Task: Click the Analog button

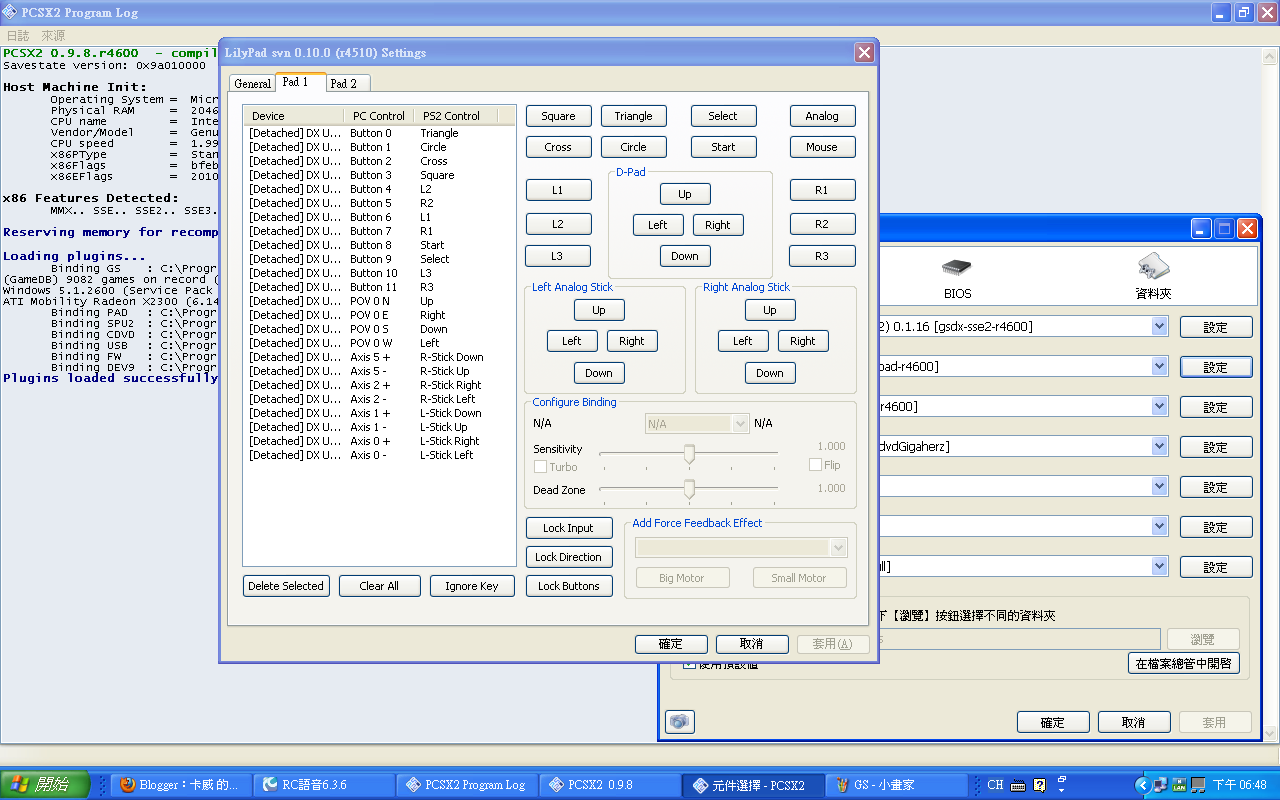Action: click(x=822, y=116)
